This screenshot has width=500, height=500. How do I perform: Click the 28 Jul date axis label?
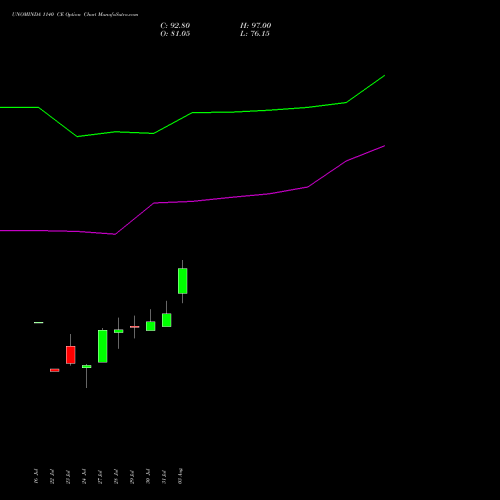tap(116, 477)
